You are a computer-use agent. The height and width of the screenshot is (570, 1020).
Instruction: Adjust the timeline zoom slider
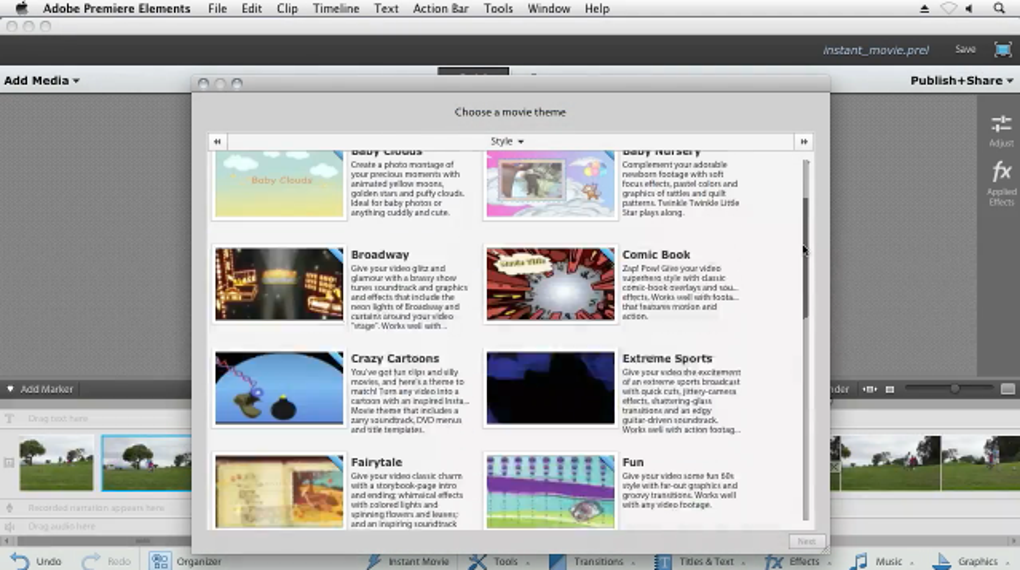[x=954, y=389]
